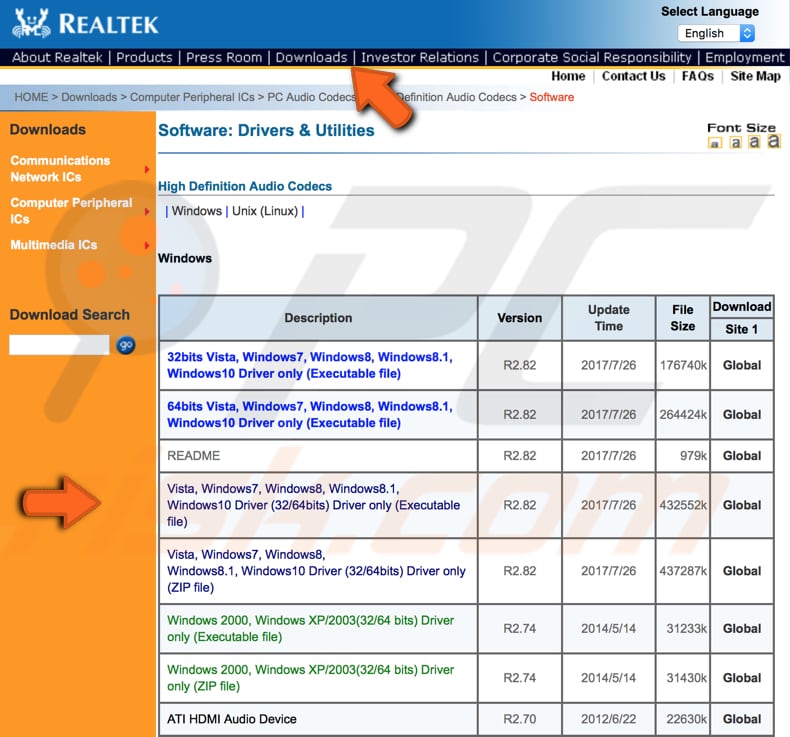The width and height of the screenshot is (790, 737).
Task: Jump to Unix (Linux) section link
Action: pyautogui.click(x=265, y=211)
